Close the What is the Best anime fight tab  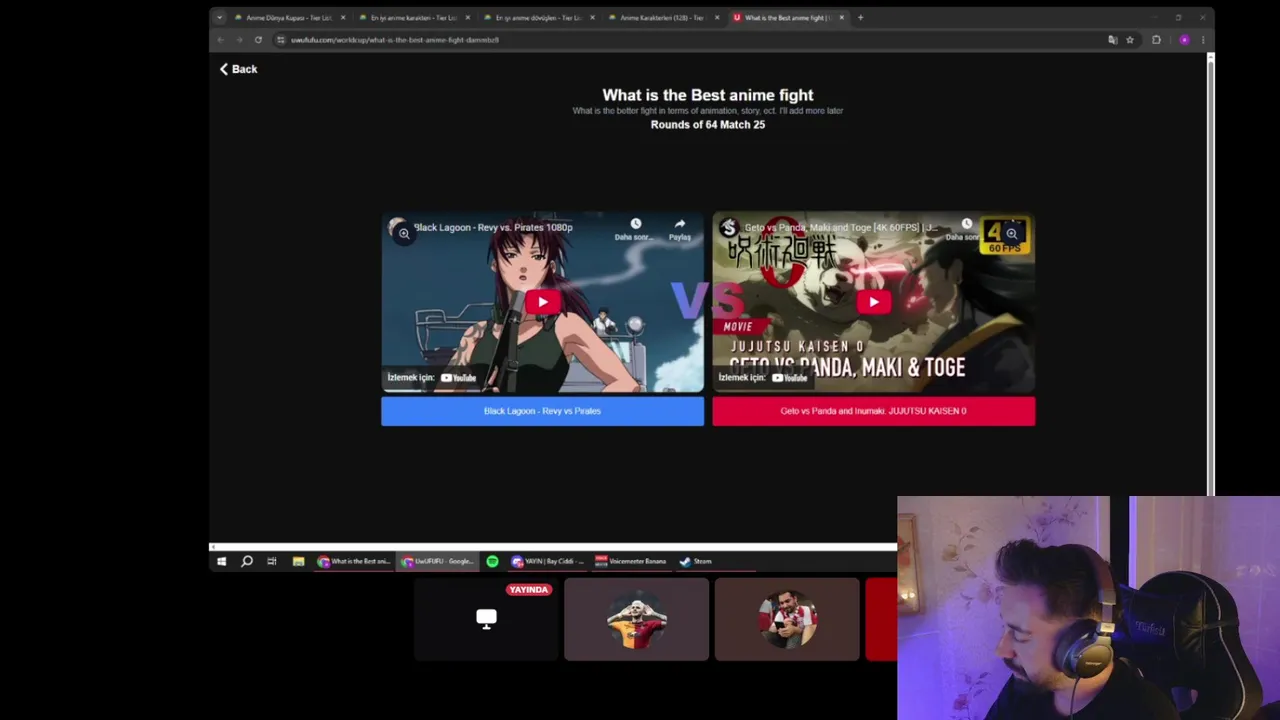tap(842, 17)
